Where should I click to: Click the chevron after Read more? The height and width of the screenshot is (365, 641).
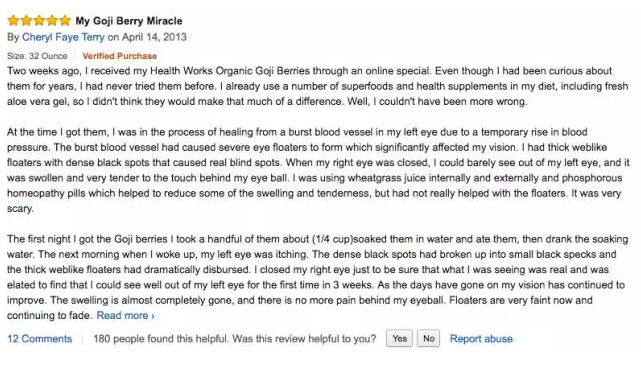pos(153,316)
